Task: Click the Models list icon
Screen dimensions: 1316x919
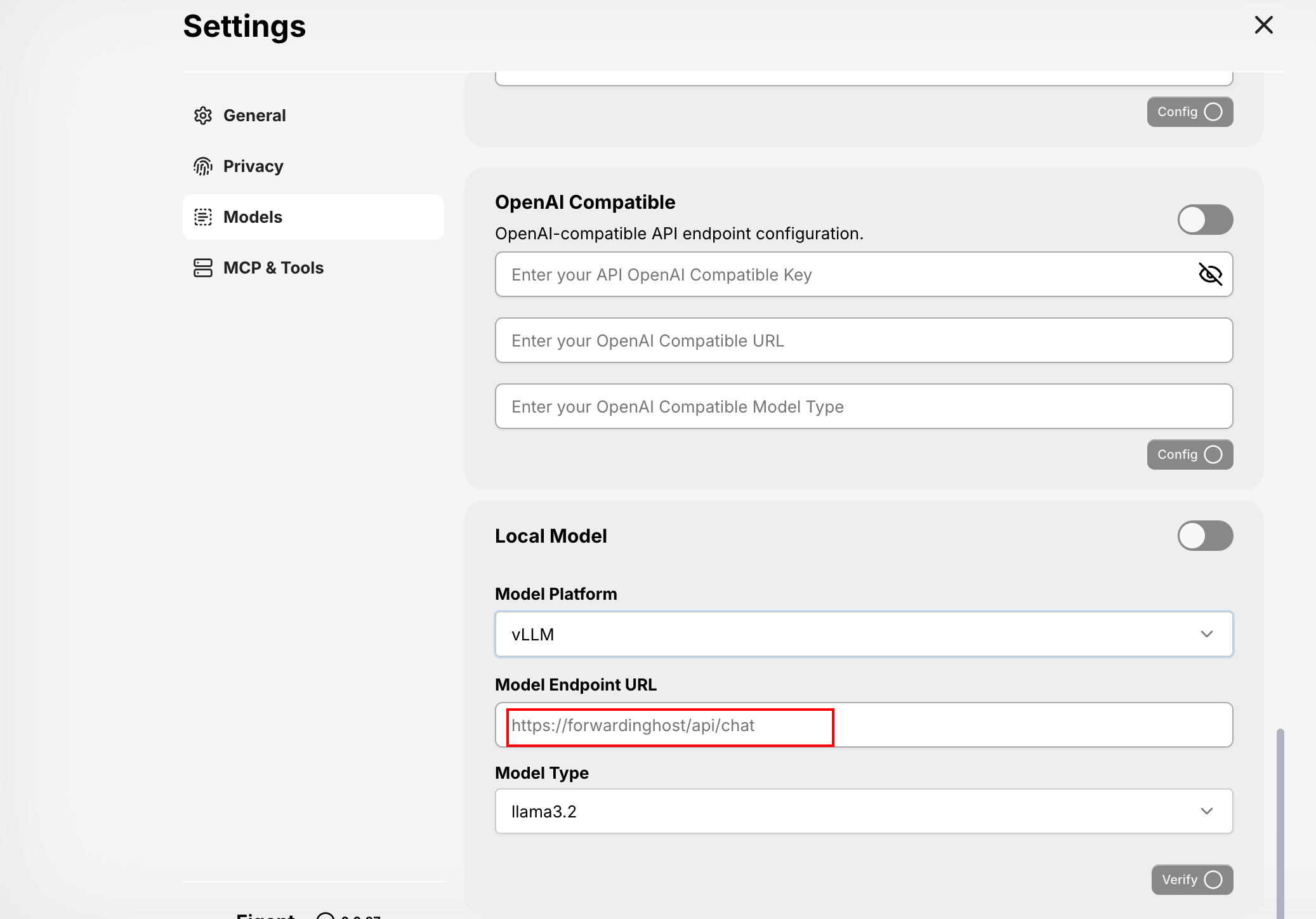Action: coord(203,217)
